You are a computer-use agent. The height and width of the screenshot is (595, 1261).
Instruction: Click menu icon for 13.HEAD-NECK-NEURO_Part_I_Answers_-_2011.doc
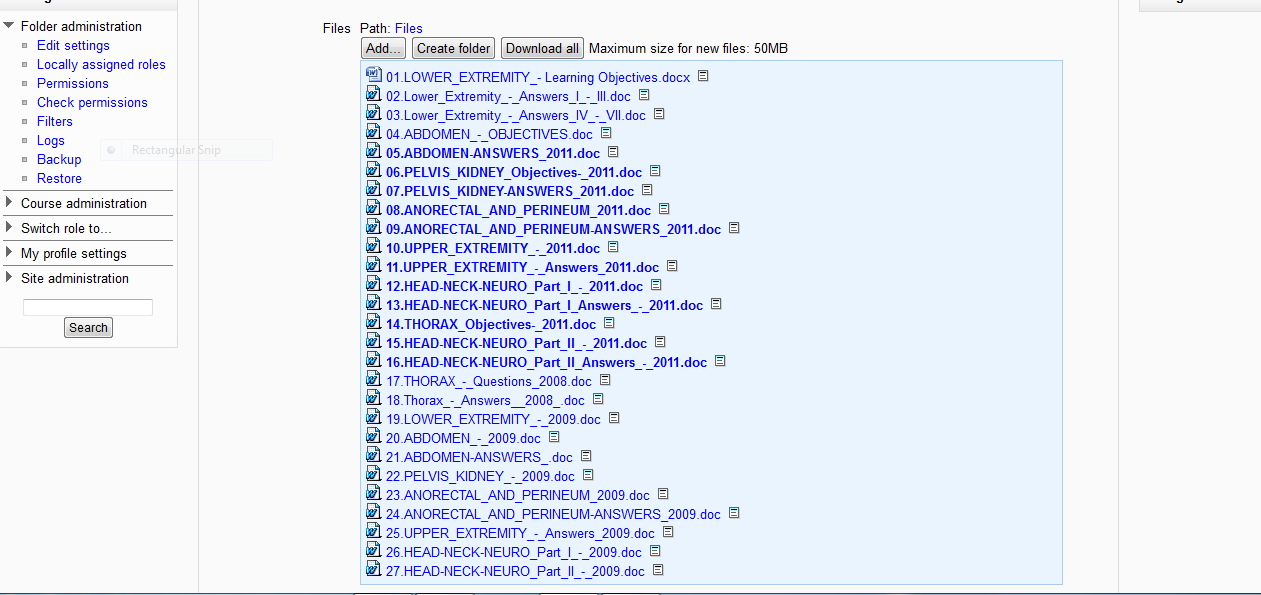[x=716, y=304]
